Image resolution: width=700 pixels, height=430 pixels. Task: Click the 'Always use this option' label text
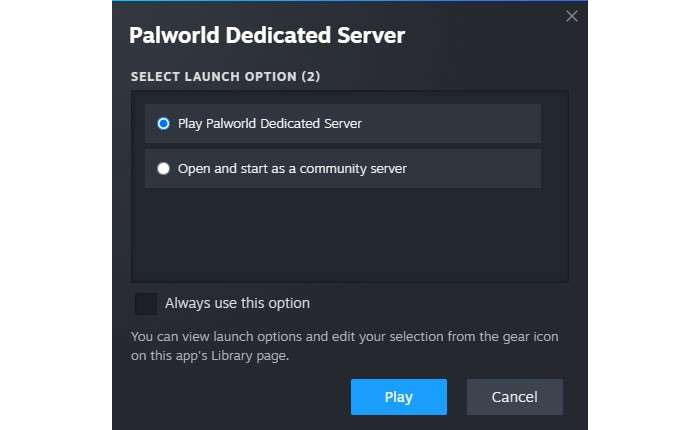[237, 304]
